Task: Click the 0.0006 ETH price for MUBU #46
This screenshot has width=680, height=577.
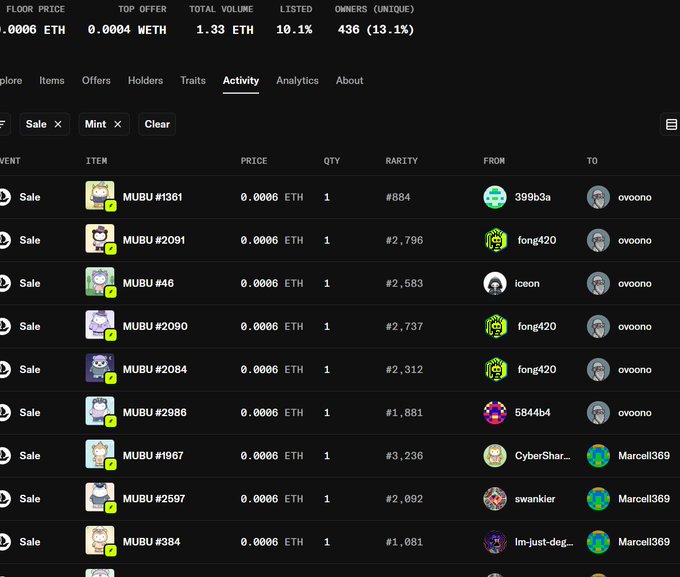Action: coord(272,283)
